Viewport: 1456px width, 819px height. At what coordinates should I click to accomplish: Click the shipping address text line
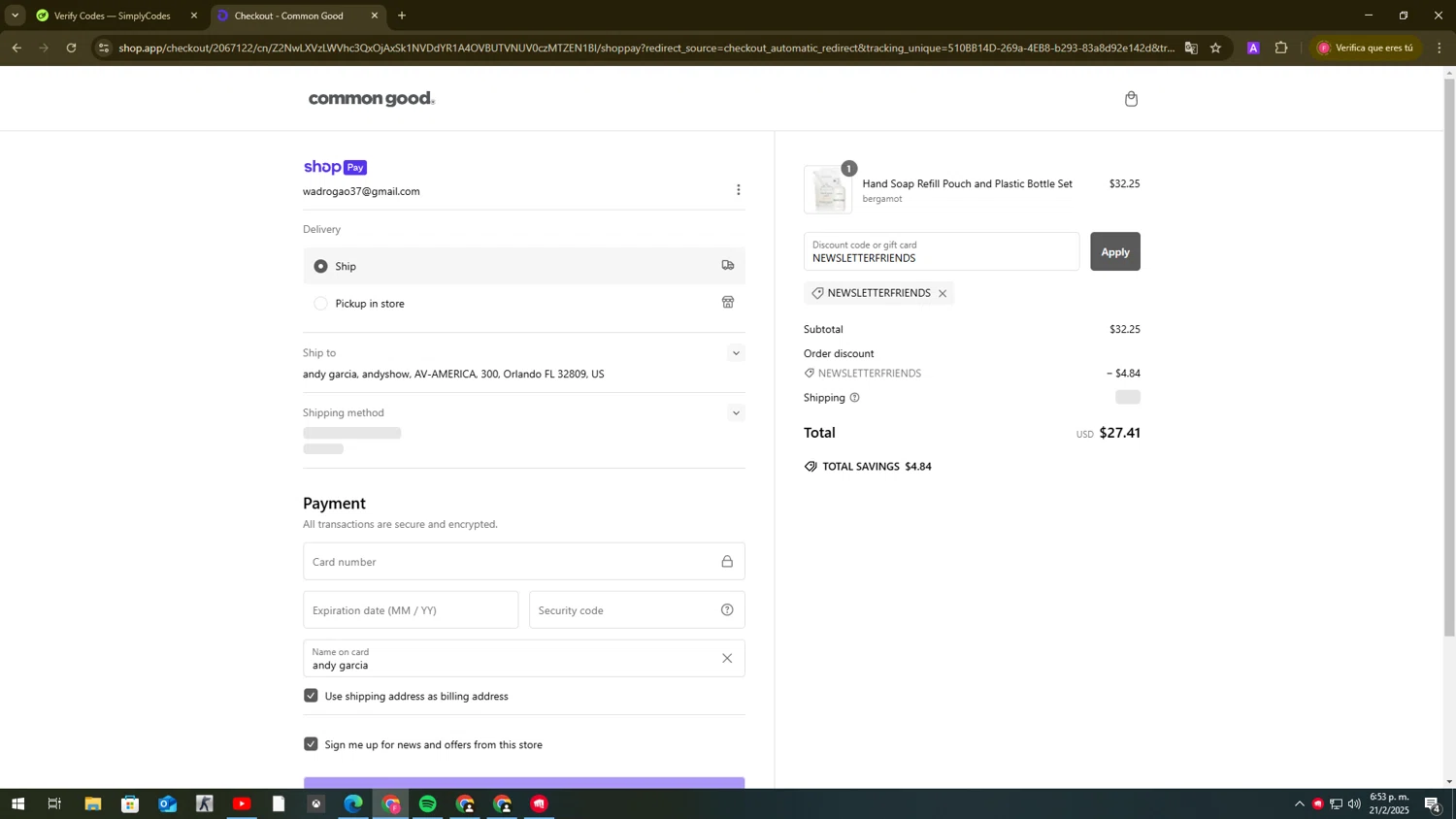[453, 375]
